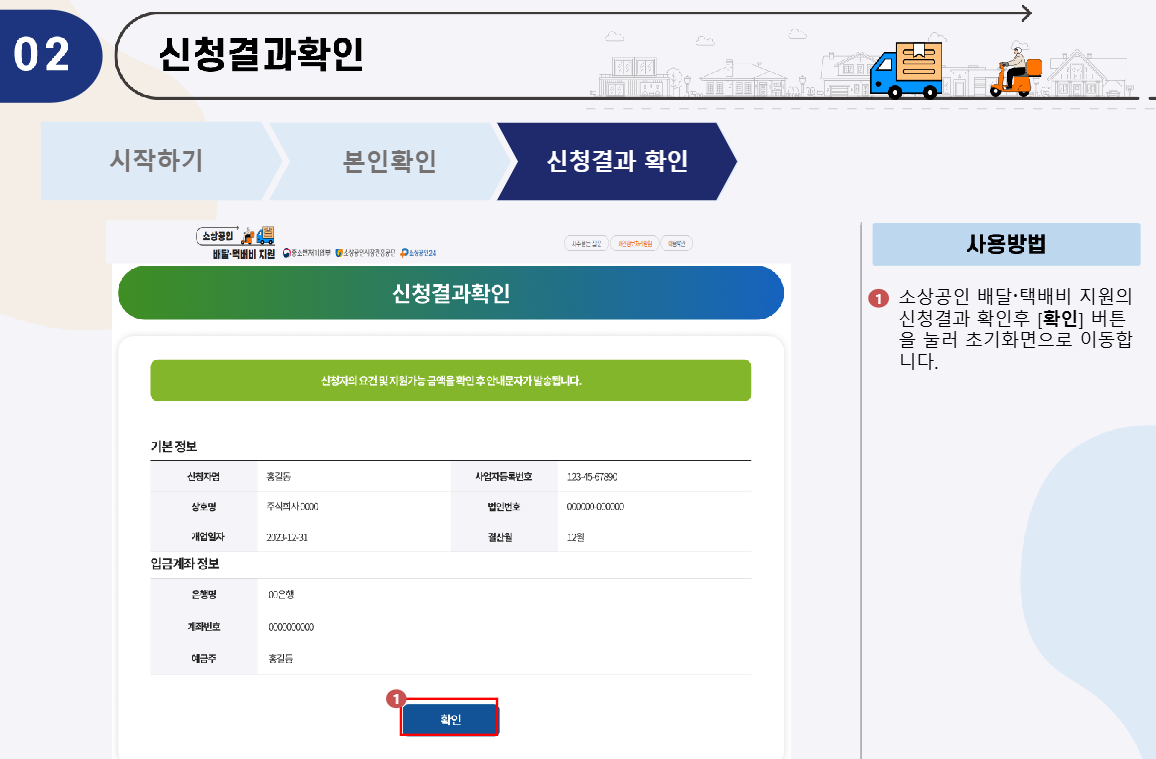
Task: Click the 상호명 label cell
Action: point(203,507)
